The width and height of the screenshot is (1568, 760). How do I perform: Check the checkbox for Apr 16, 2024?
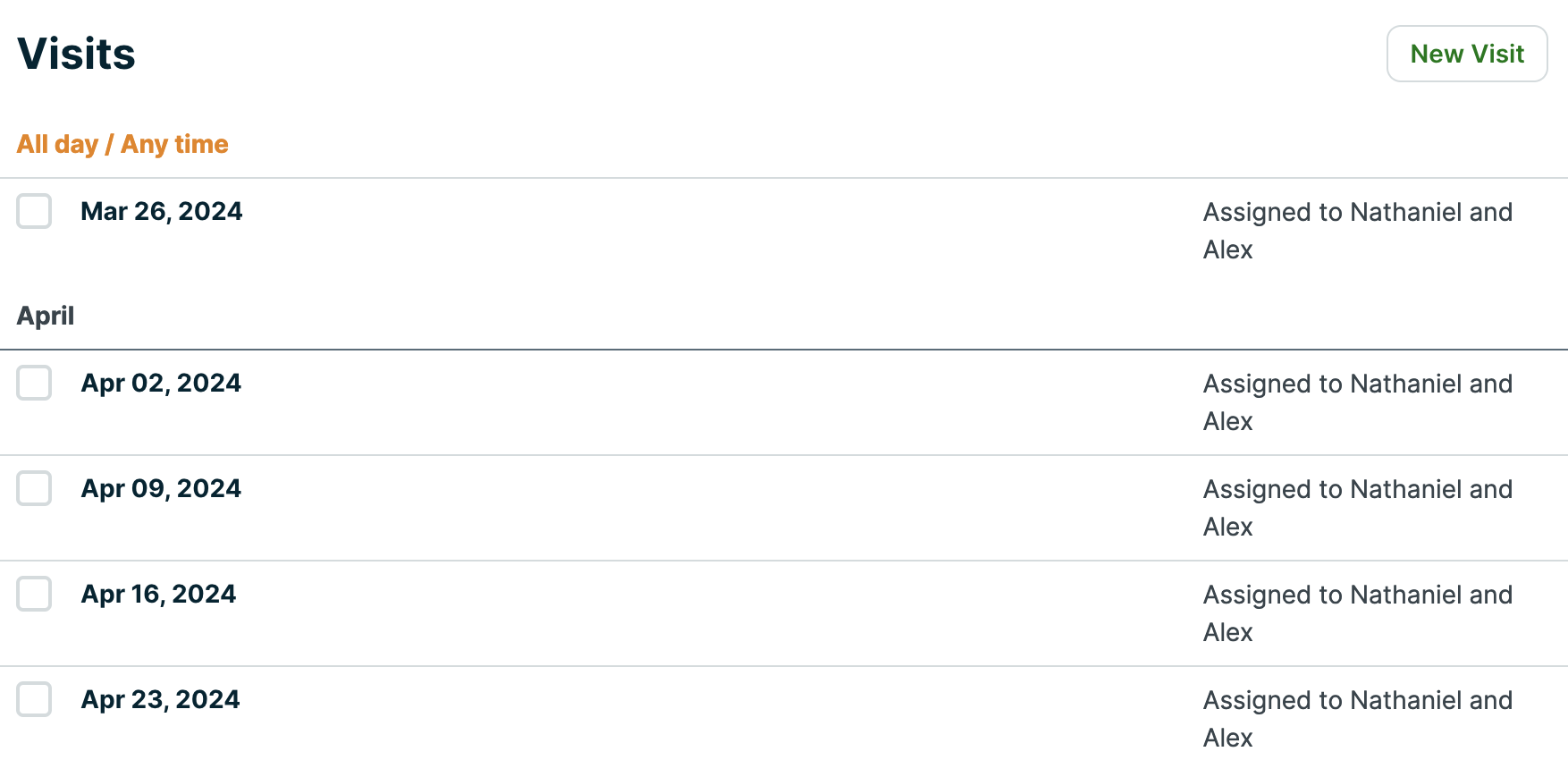(33, 595)
